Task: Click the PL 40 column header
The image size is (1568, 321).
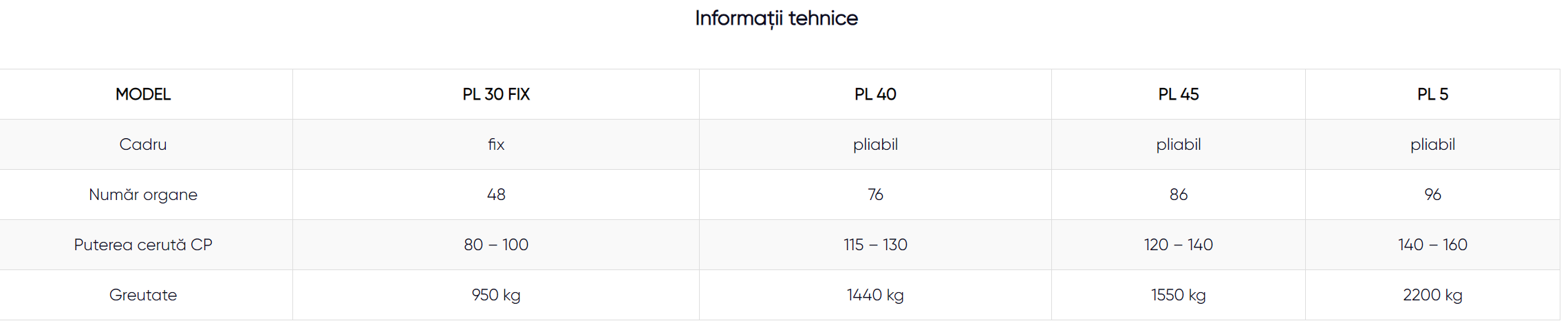Action: (875, 94)
